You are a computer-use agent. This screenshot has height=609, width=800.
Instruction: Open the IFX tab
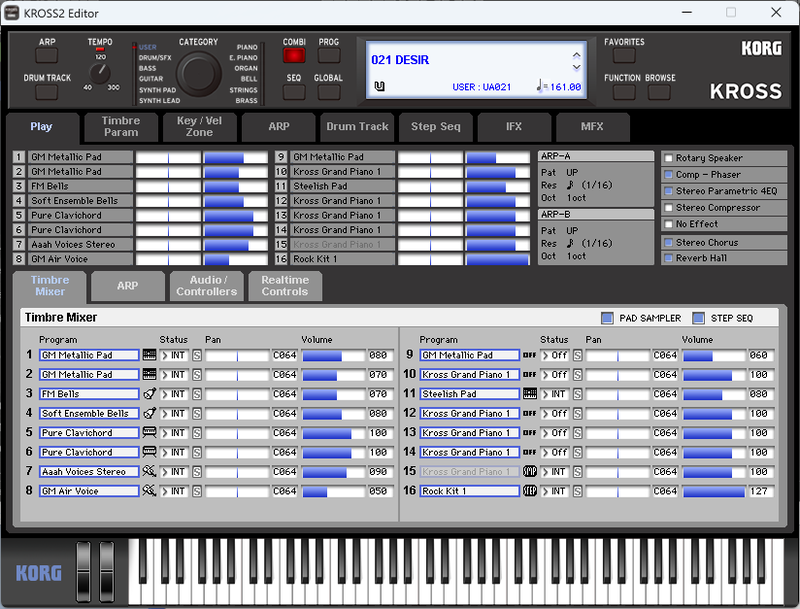tap(514, 126)
